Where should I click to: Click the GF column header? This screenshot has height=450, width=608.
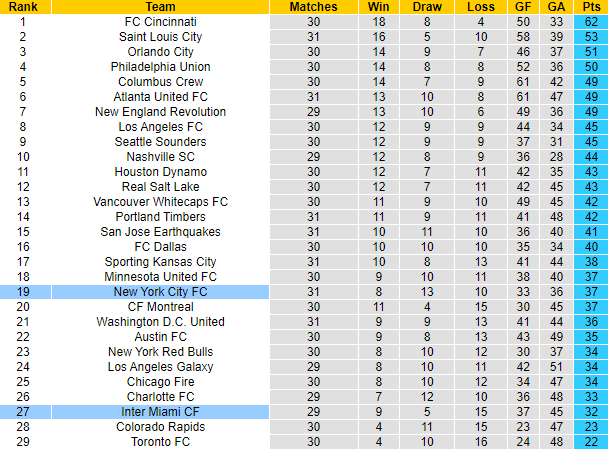(522, 7)
